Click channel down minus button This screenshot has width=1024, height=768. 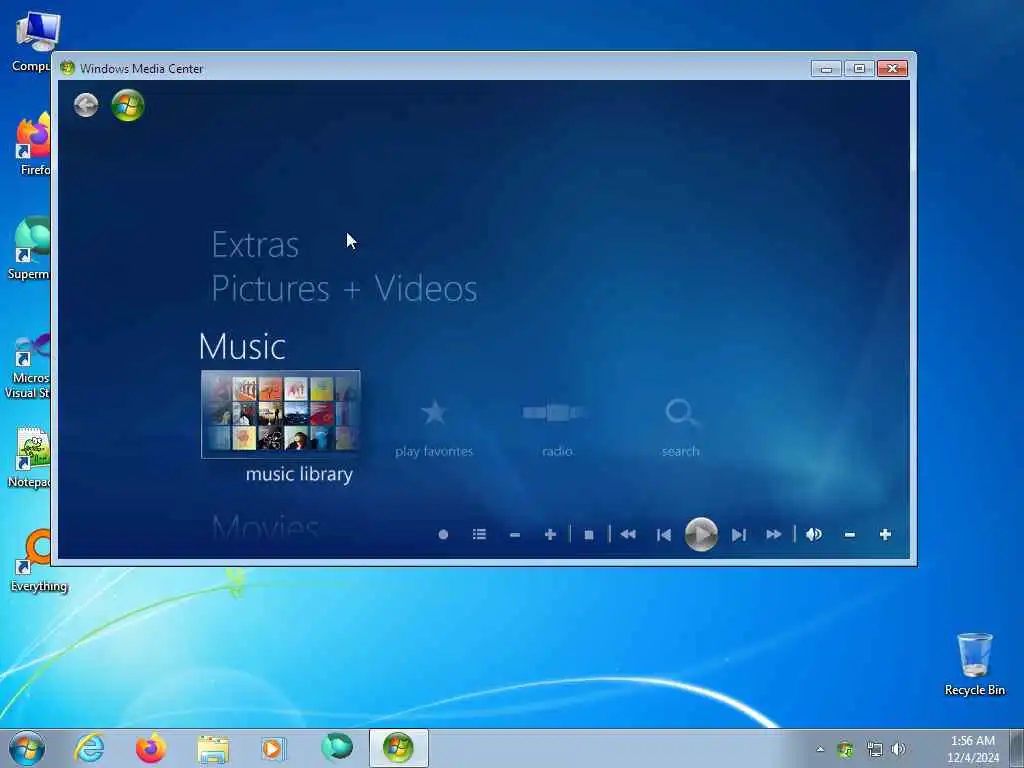tap(515, 535)
